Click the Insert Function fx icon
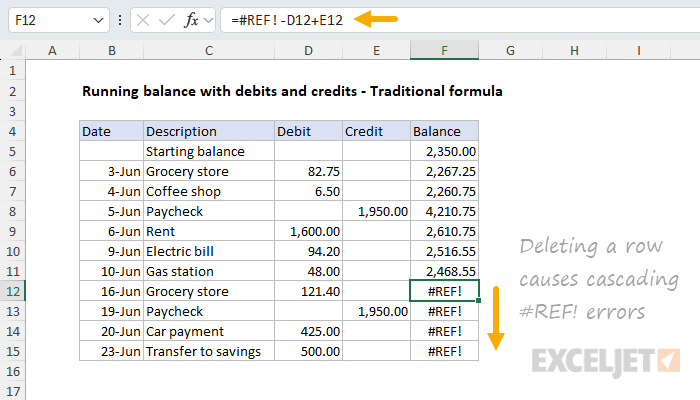Screen dimensions: 700x400 tap(191, 20)
